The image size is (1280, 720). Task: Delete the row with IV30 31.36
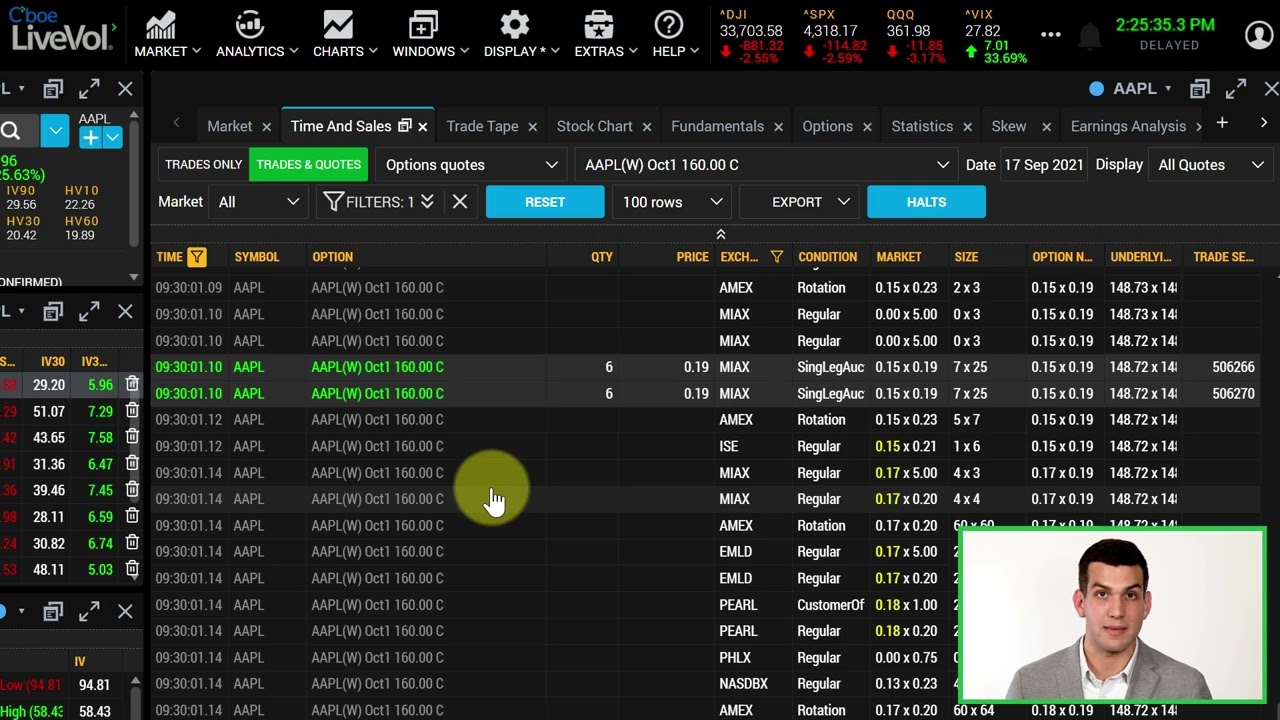coord(132,464)
